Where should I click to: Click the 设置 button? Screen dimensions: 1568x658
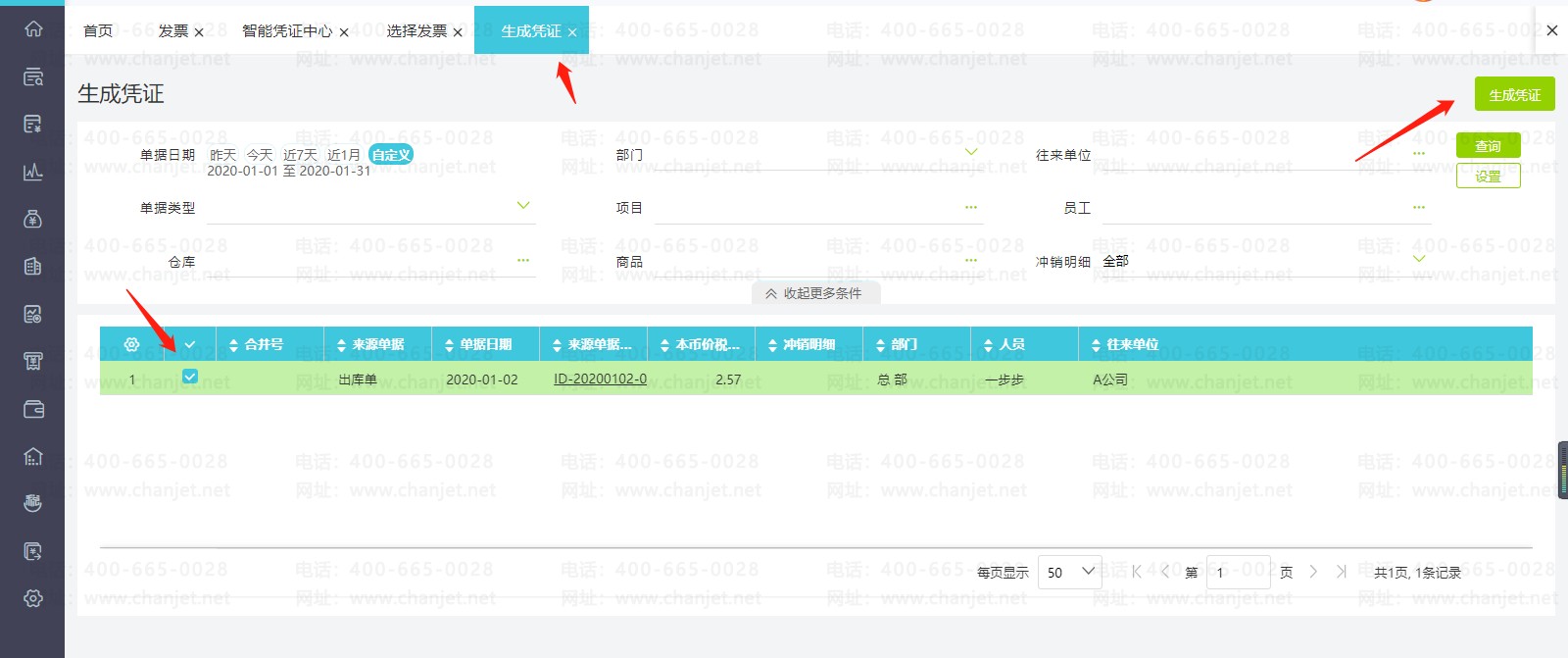tap(1488, 177)
